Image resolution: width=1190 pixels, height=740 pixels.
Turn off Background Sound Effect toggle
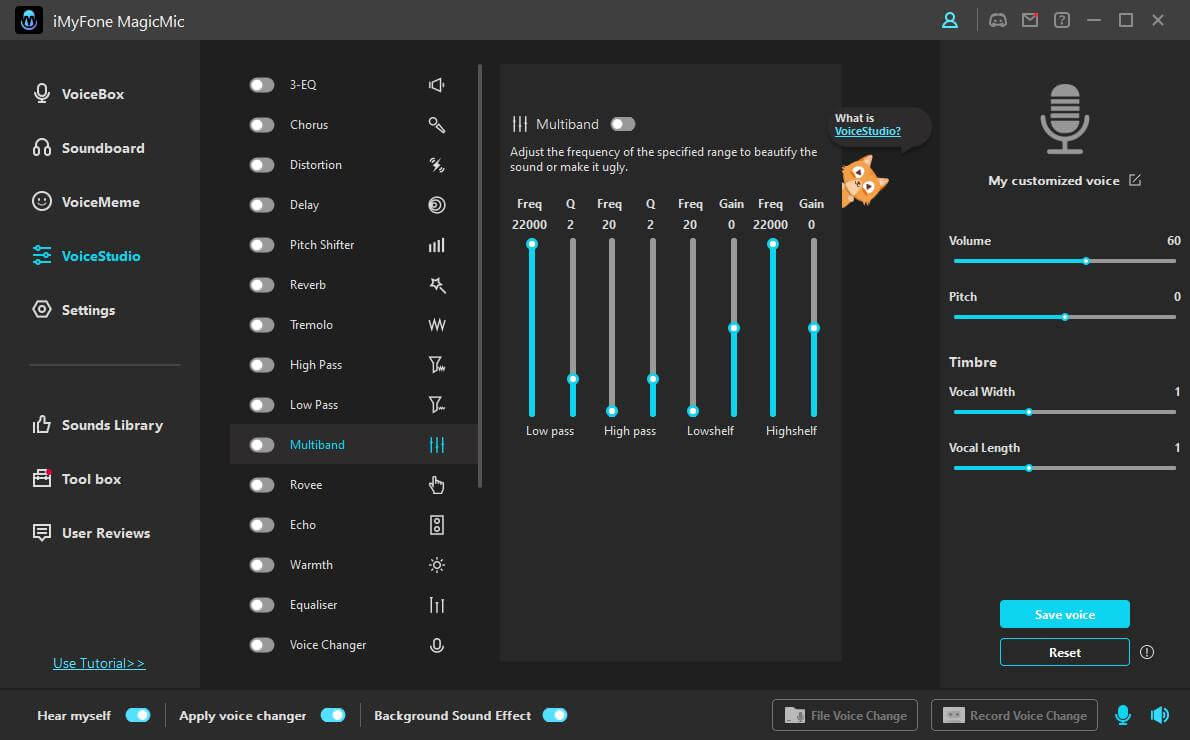[x=555, y=715]
